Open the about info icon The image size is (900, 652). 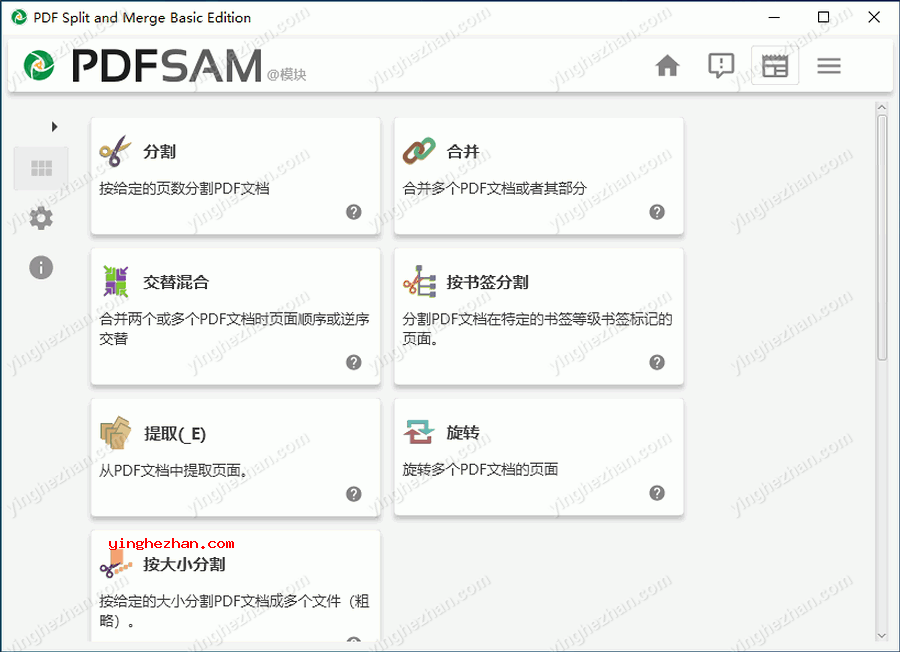tap(41, 267)
